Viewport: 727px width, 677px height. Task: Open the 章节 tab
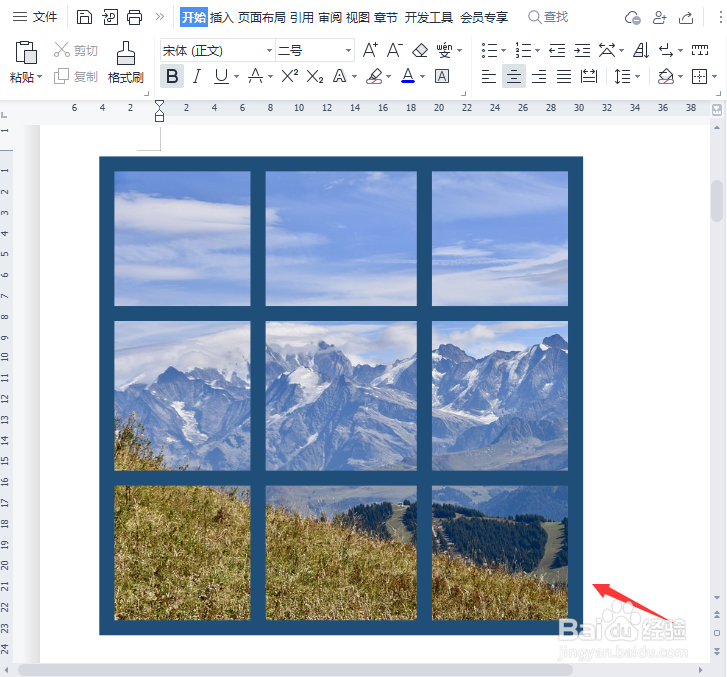(386, 17)
